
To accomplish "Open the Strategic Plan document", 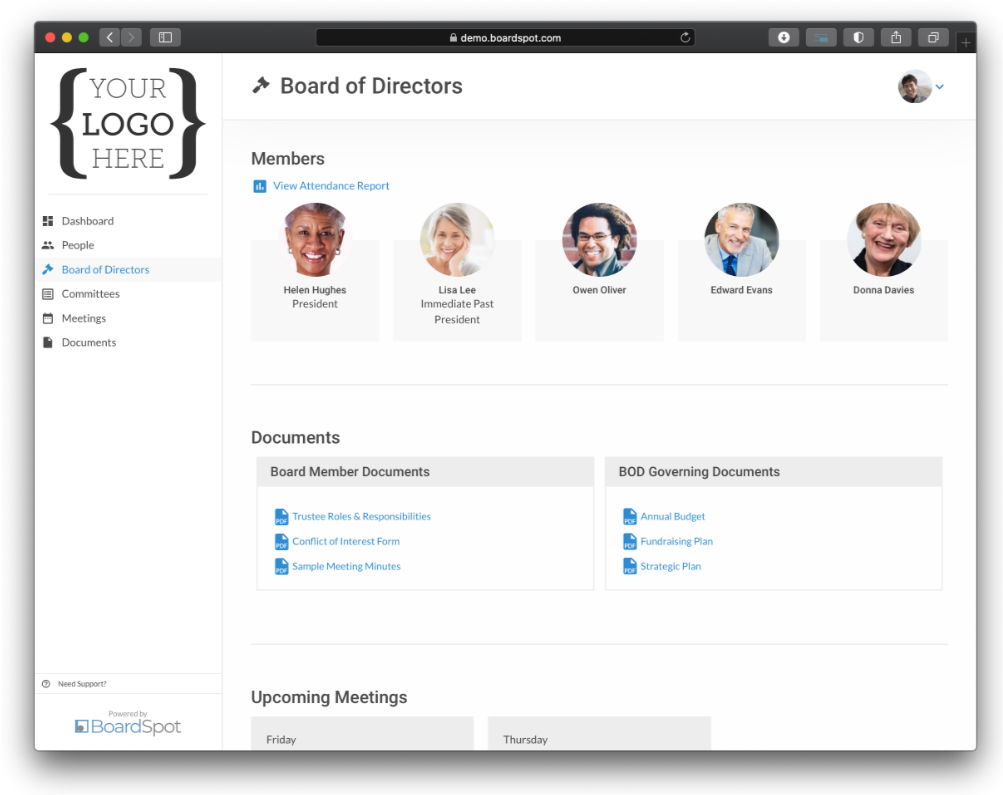I will pyautogui.click(x=670, y=566).
